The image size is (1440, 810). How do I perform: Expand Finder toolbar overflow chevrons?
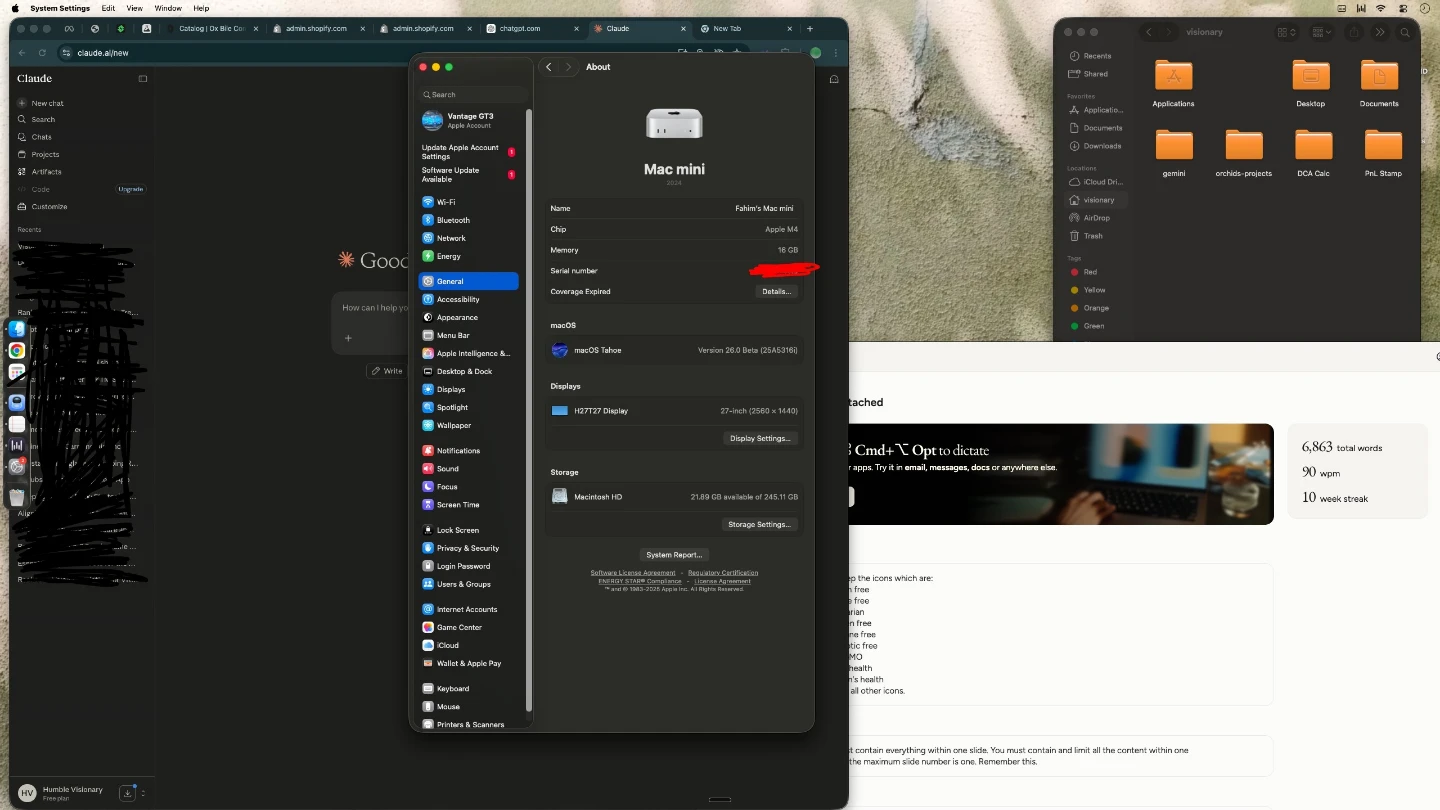1380,33
